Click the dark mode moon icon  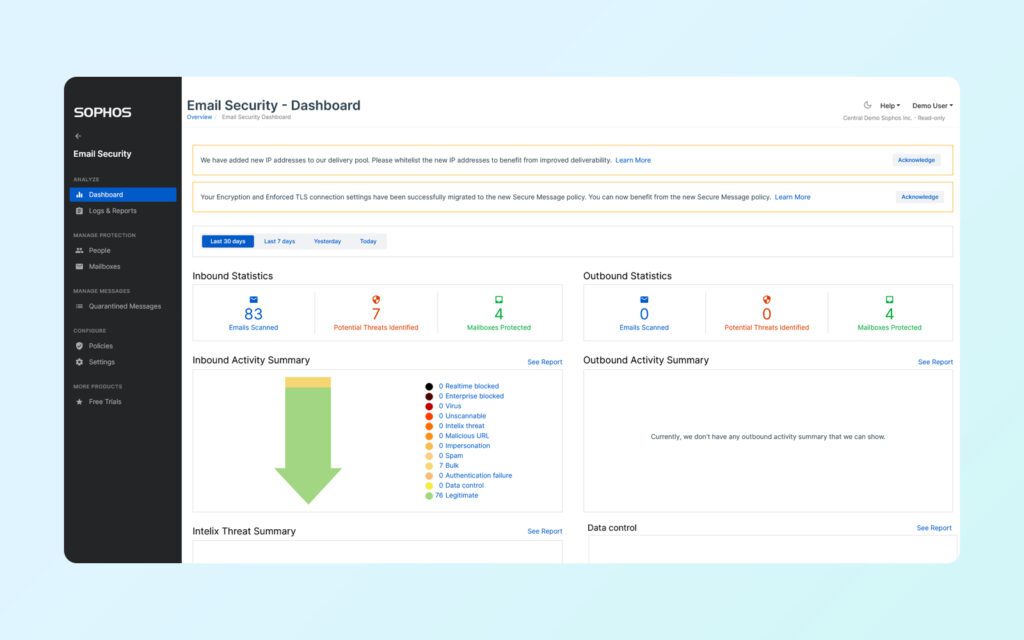[866, 105]
